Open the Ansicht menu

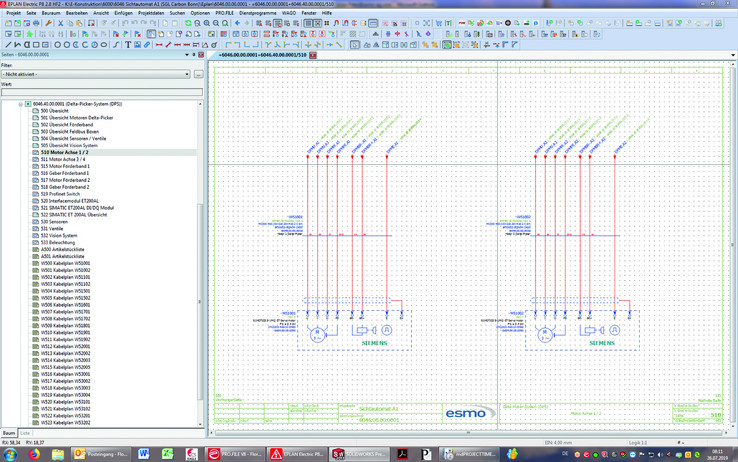click(101, 13)
